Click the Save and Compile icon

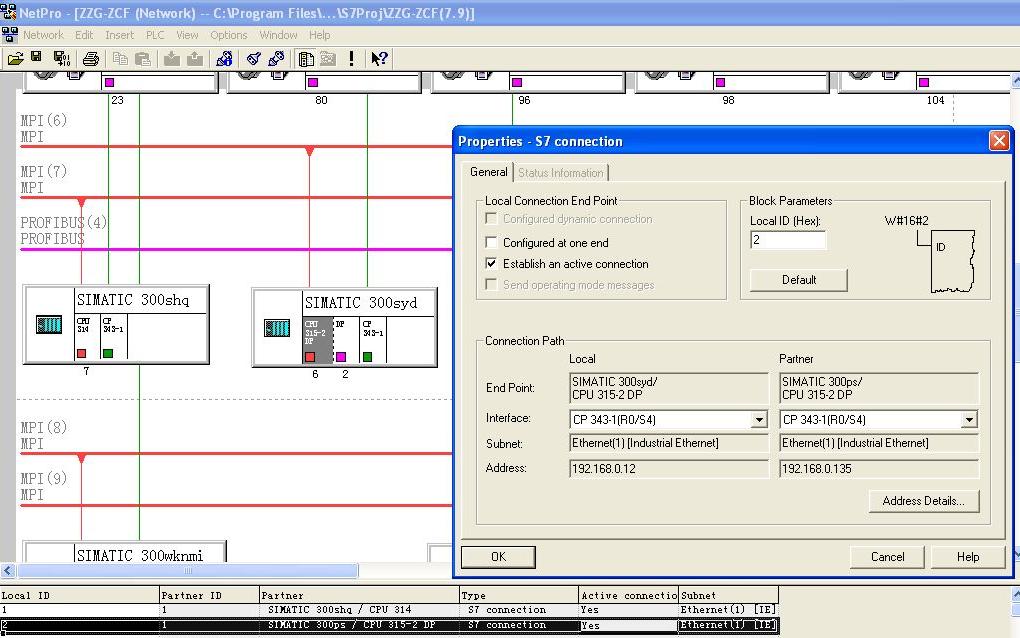pos(62,59)
